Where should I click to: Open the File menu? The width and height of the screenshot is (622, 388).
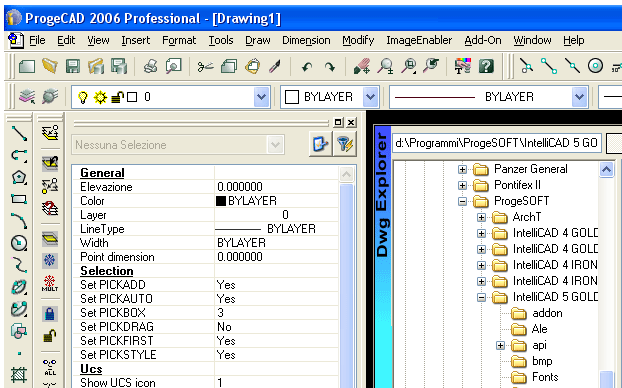[x=37, y=40]
